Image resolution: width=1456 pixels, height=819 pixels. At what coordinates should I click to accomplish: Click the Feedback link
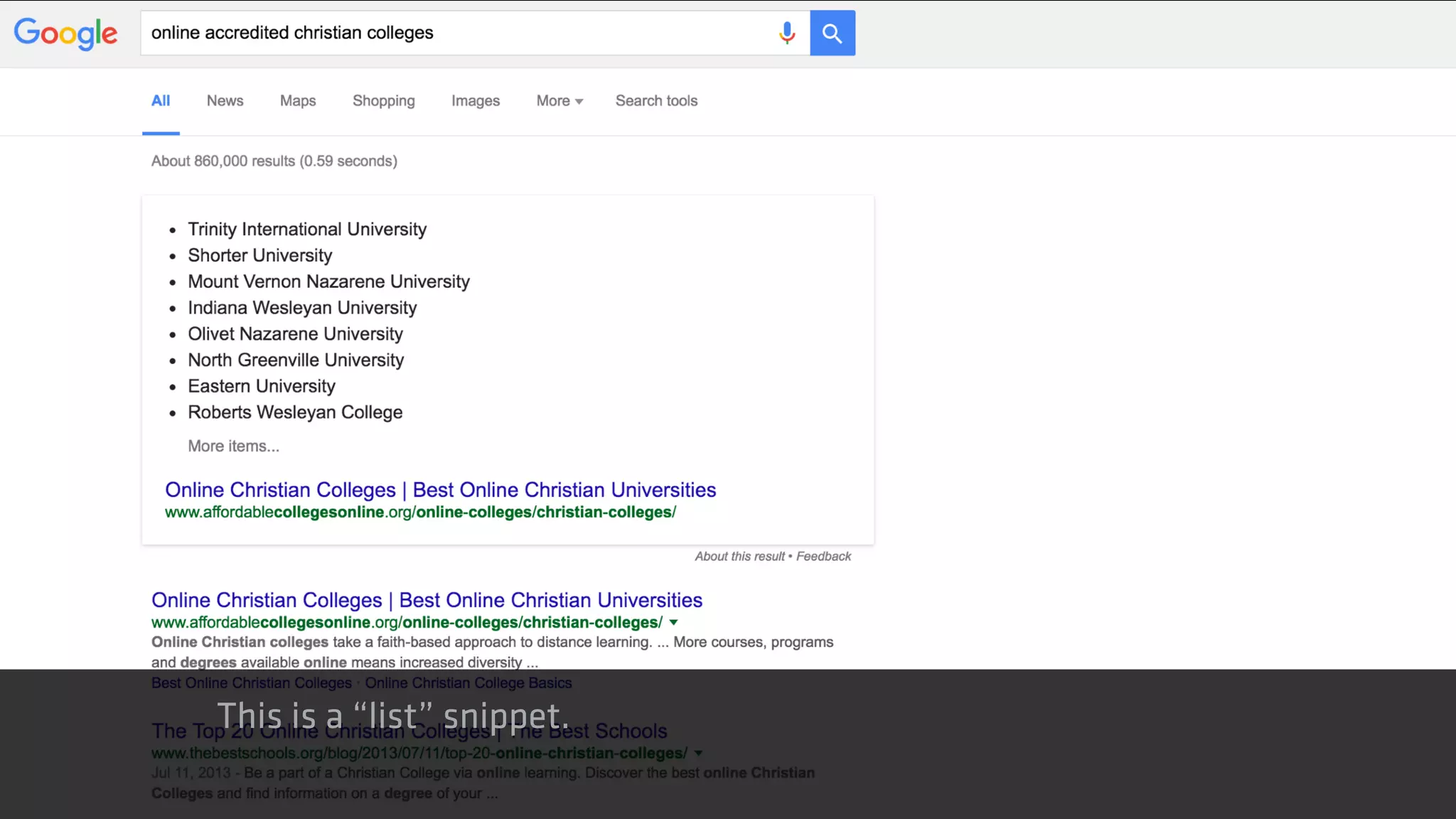click(823, 557)
